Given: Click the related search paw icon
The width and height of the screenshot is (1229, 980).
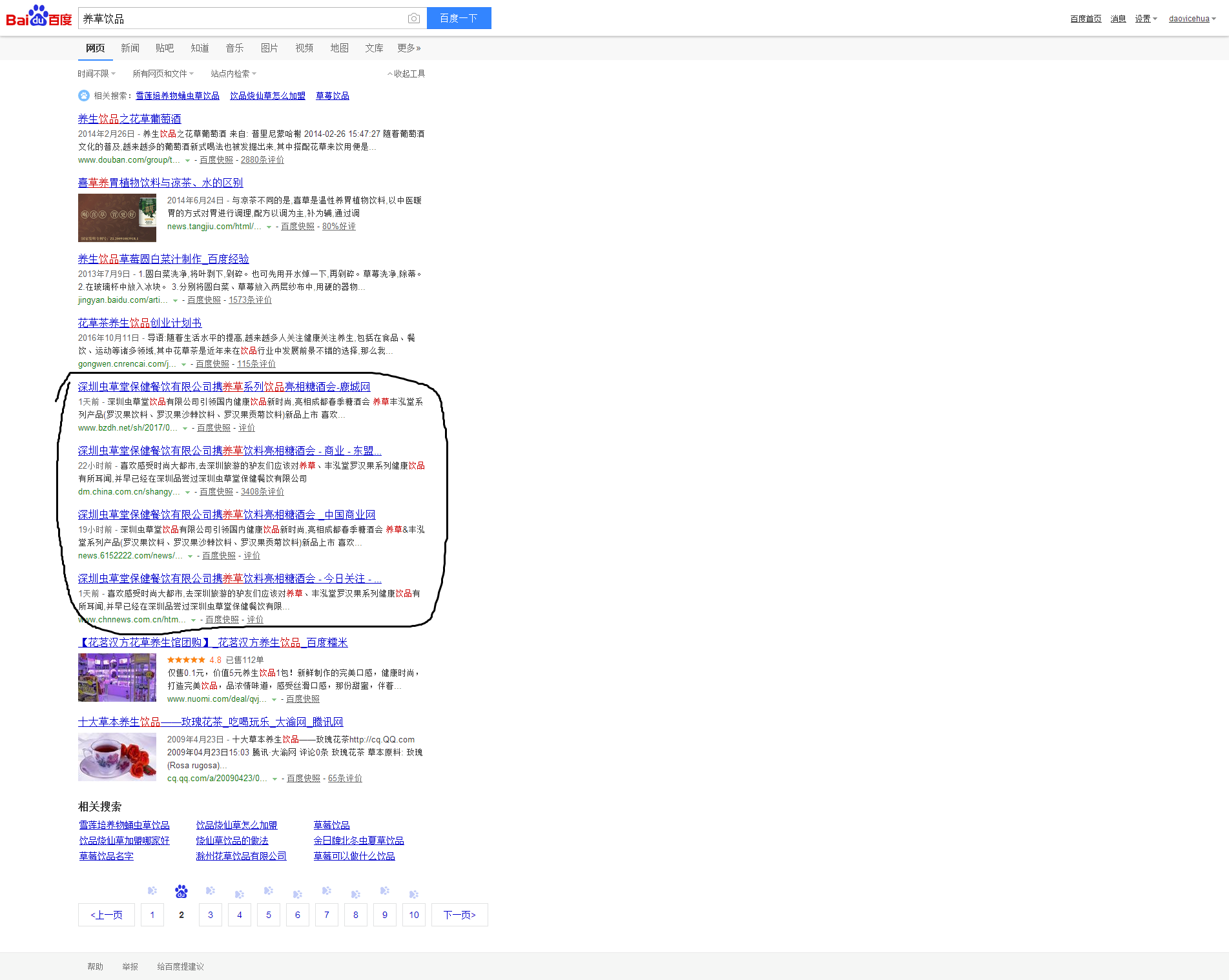Looking at the screenshot, I should point(84,96).
